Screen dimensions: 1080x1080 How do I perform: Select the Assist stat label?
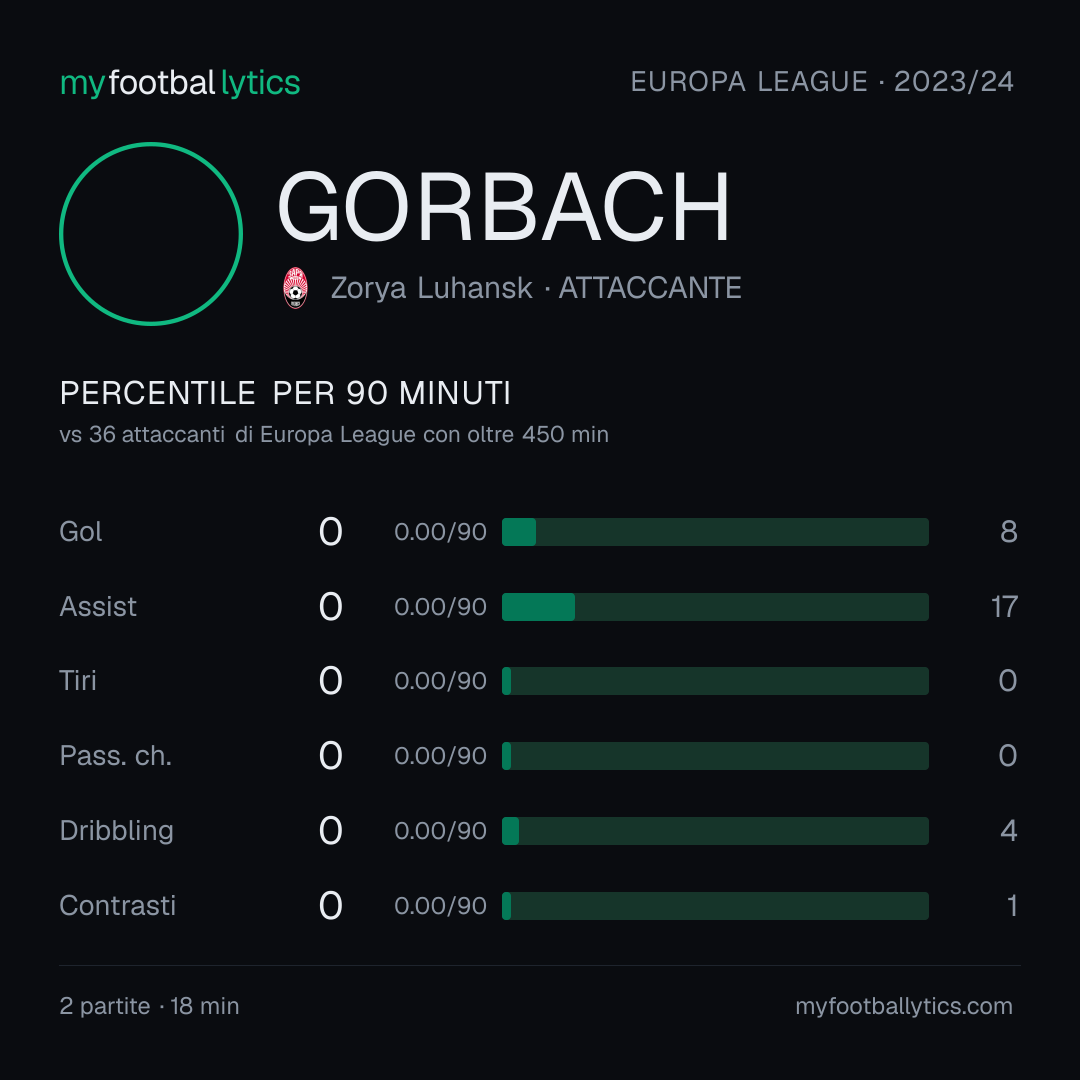98,607
